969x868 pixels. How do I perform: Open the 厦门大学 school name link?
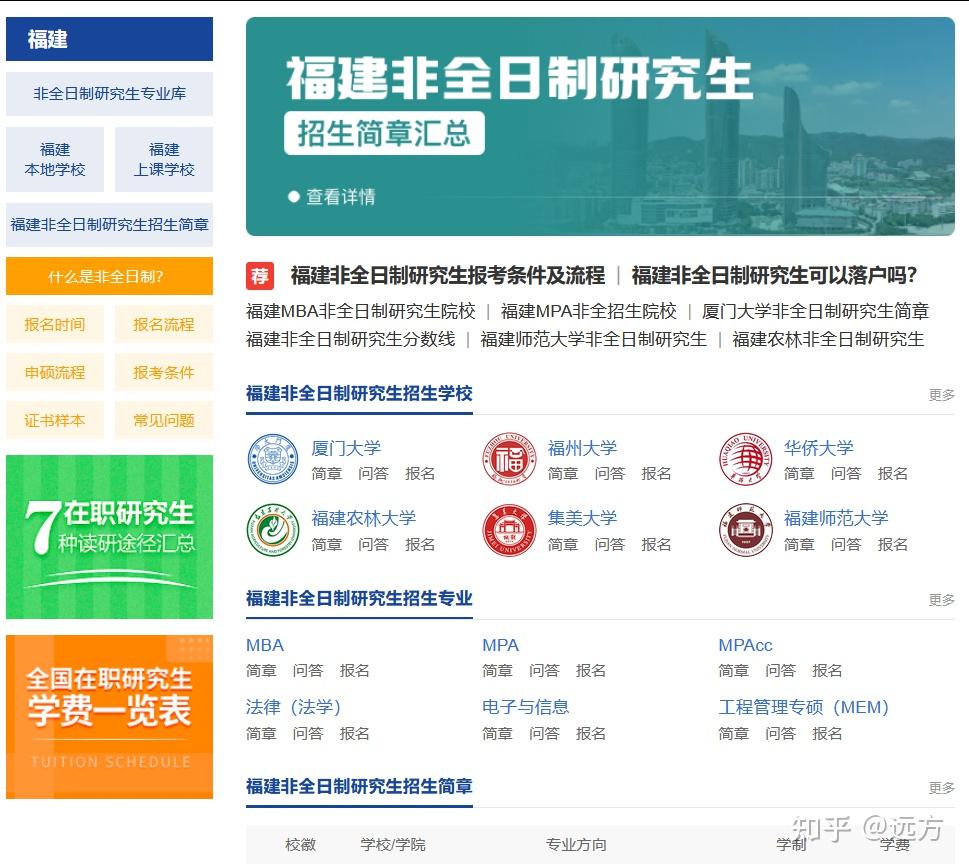(x=346, y=448)
